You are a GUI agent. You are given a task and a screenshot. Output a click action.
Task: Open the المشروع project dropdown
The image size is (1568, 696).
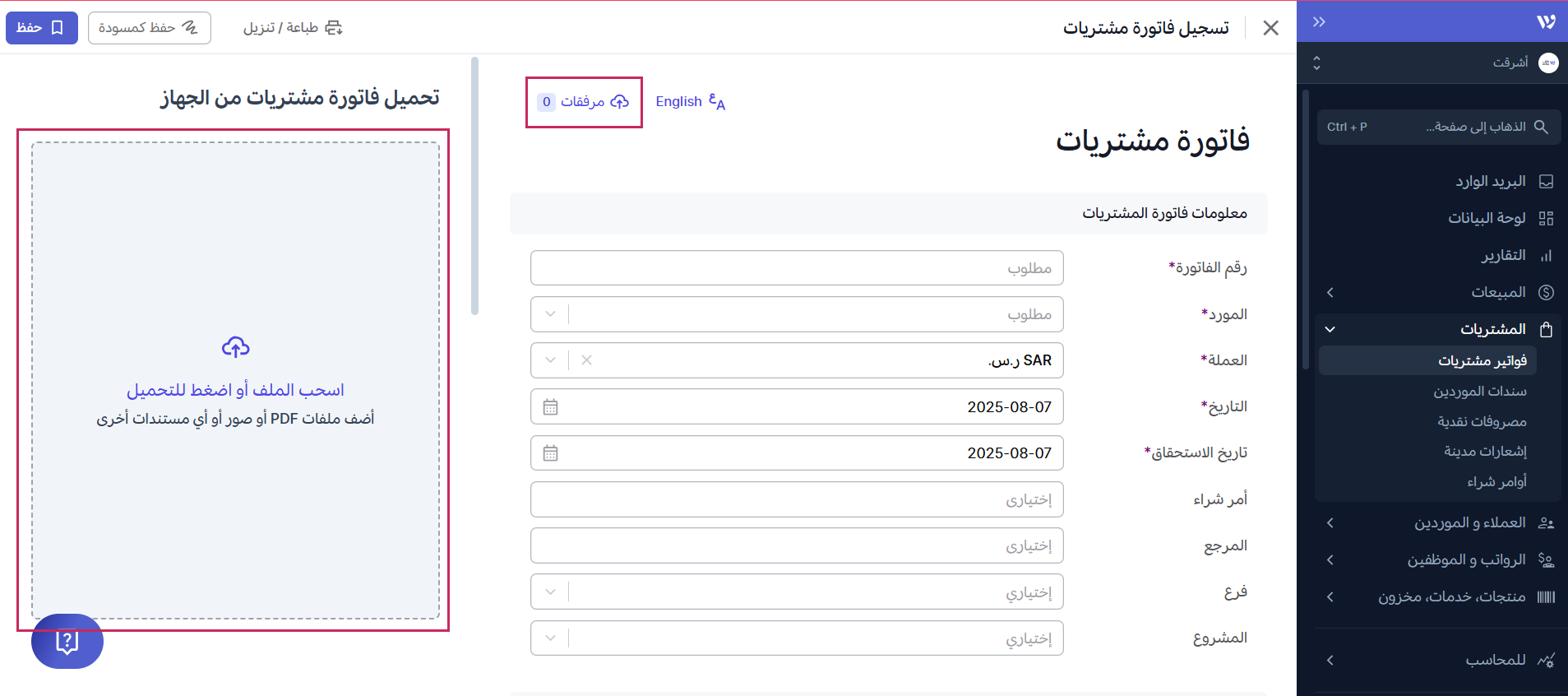point(550,638)
